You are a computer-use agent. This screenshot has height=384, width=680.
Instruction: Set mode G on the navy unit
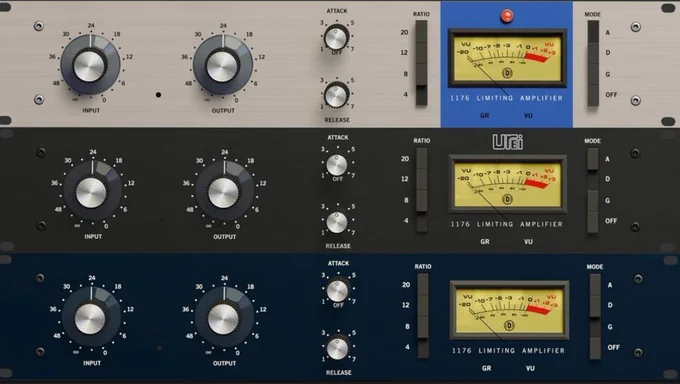pyautogui.click(x=595, y=327)
